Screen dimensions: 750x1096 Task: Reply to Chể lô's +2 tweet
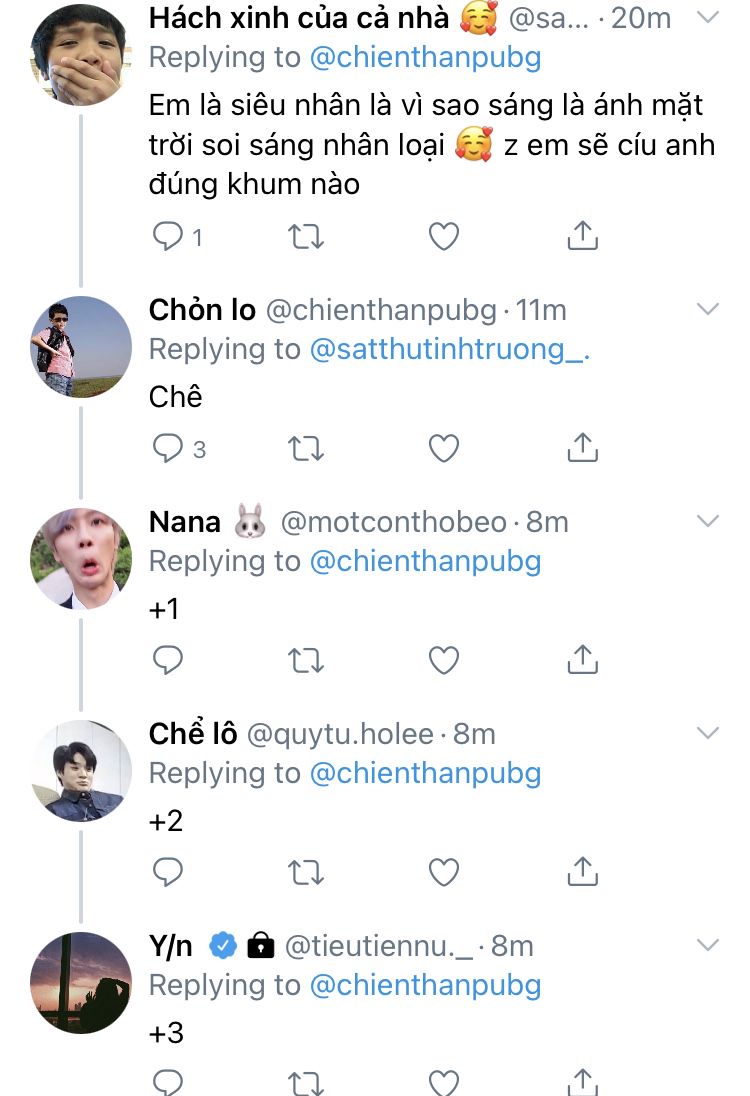point(168,872)
